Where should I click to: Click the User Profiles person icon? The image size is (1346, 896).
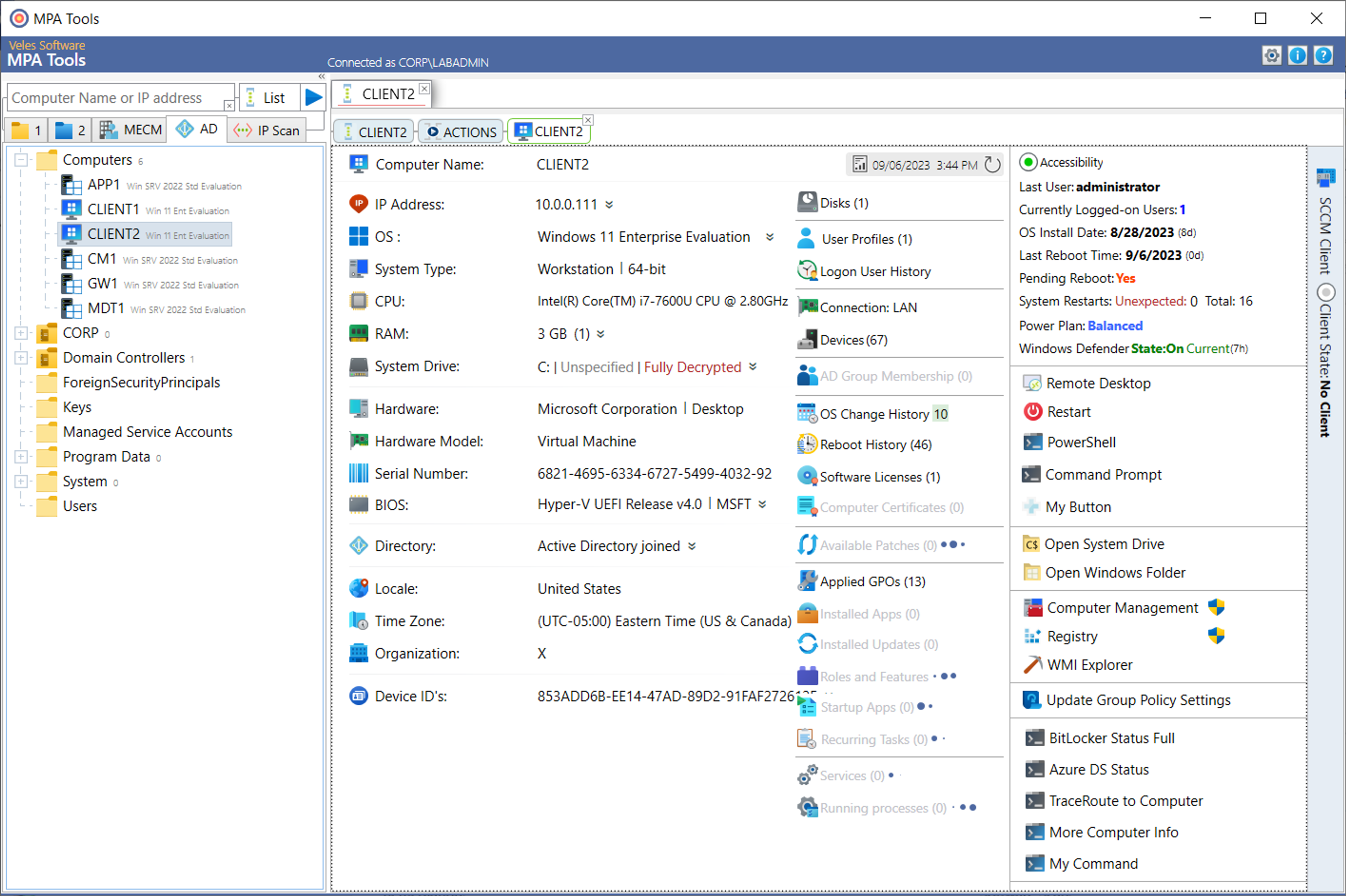coord(806,238)
